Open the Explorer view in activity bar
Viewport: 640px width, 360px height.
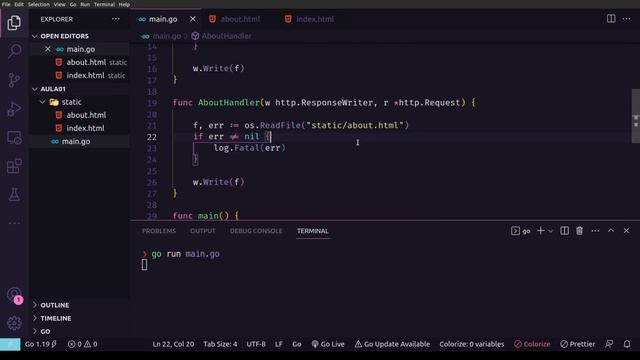14,22
